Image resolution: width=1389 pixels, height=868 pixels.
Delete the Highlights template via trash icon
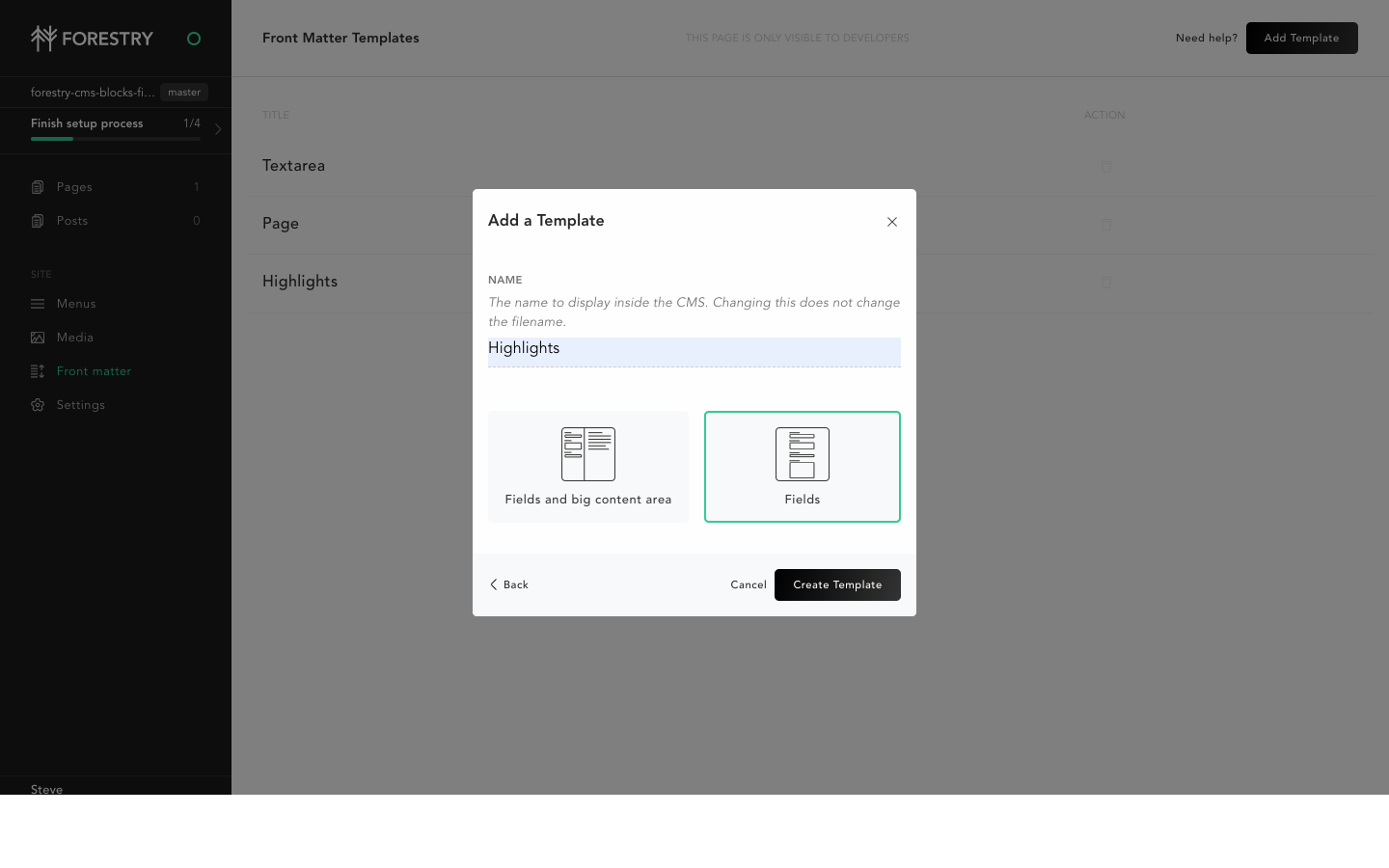click(1105, 283)
